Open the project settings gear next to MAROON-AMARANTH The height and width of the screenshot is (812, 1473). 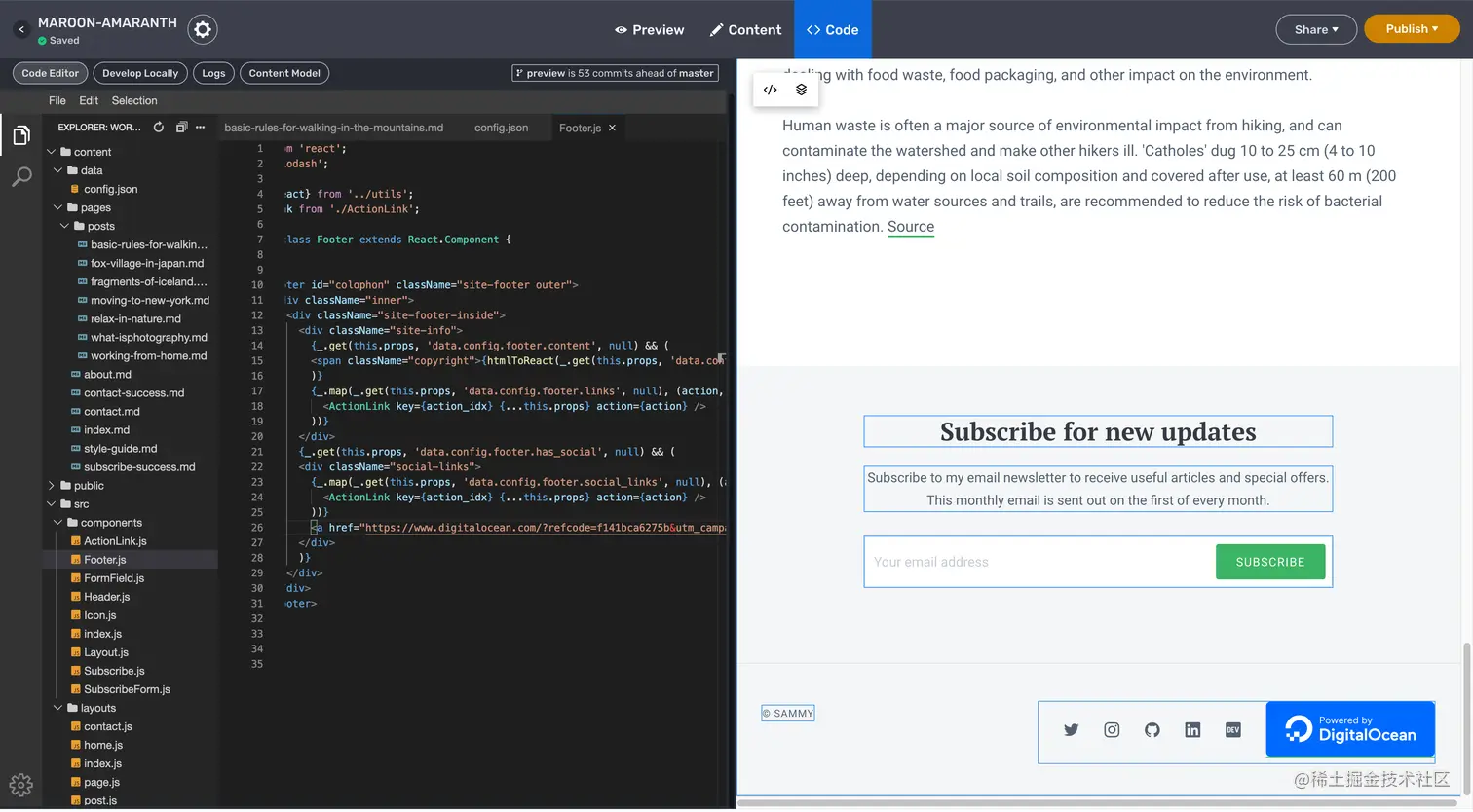(x=202, y=29)
